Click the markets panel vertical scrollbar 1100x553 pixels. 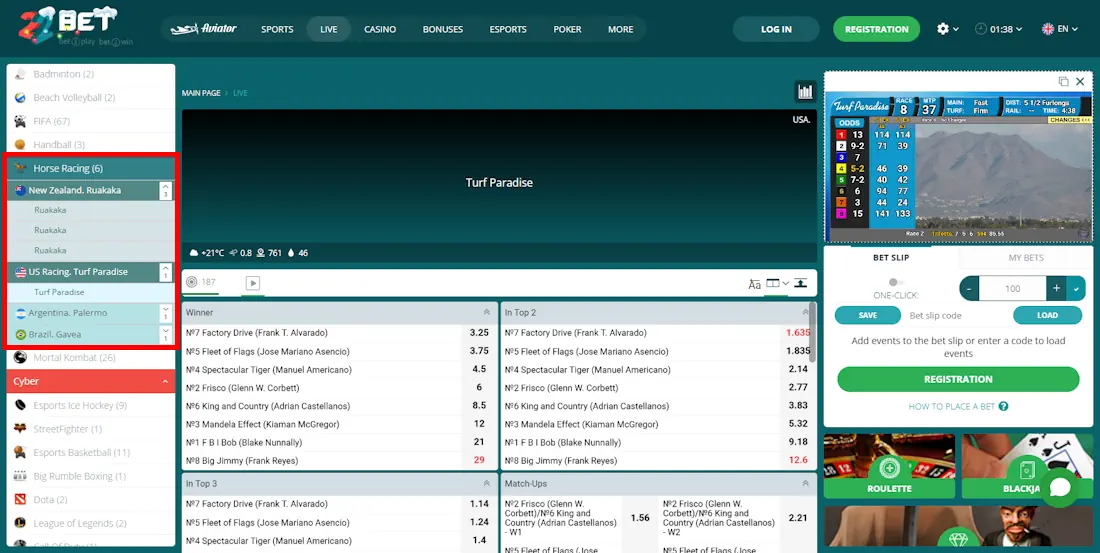(x=813, y=333)
